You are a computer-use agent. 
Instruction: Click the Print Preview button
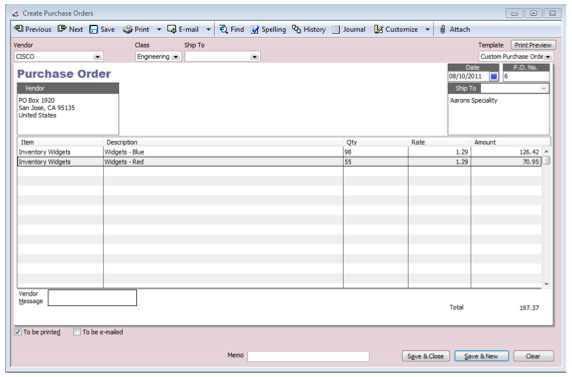click(x=533, y=45)
